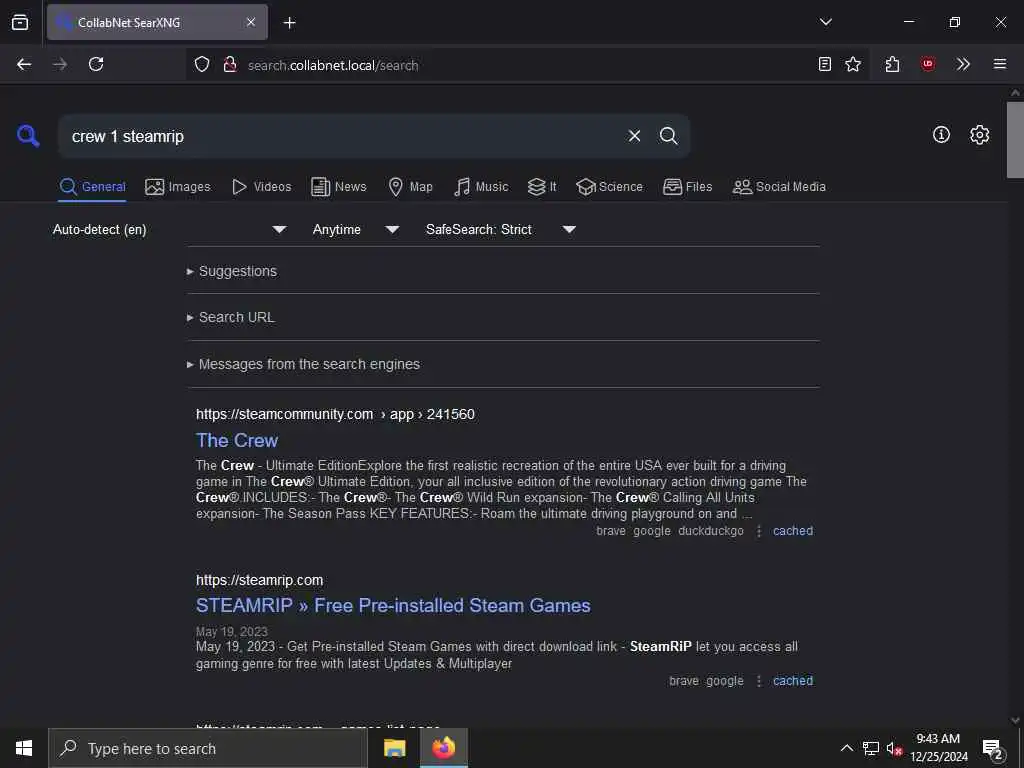The image size is (1024, 768).
Task: Open SearXNG preferences gear icon
Action: [979, 135]
